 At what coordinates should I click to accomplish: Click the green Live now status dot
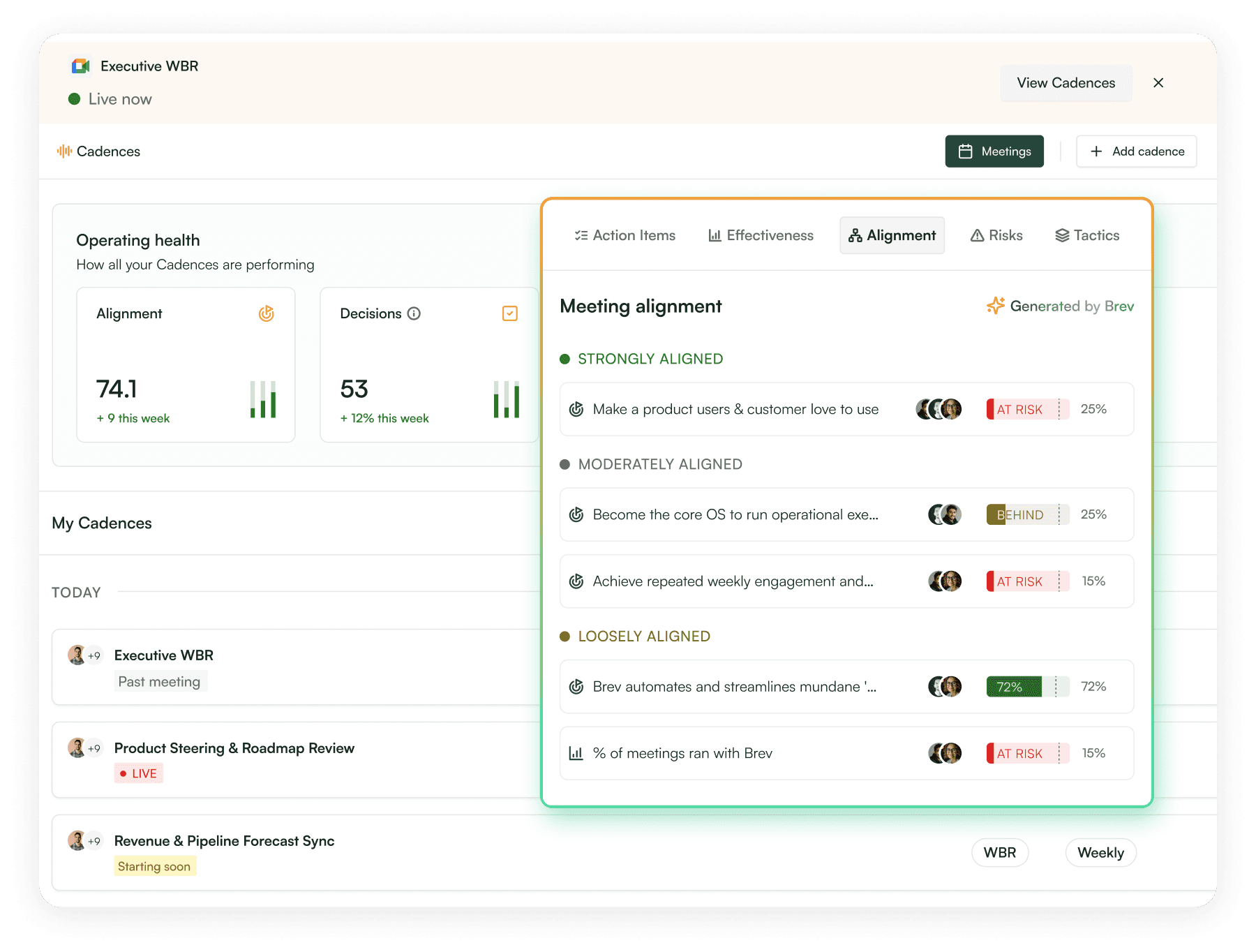(x=74, y=99)
